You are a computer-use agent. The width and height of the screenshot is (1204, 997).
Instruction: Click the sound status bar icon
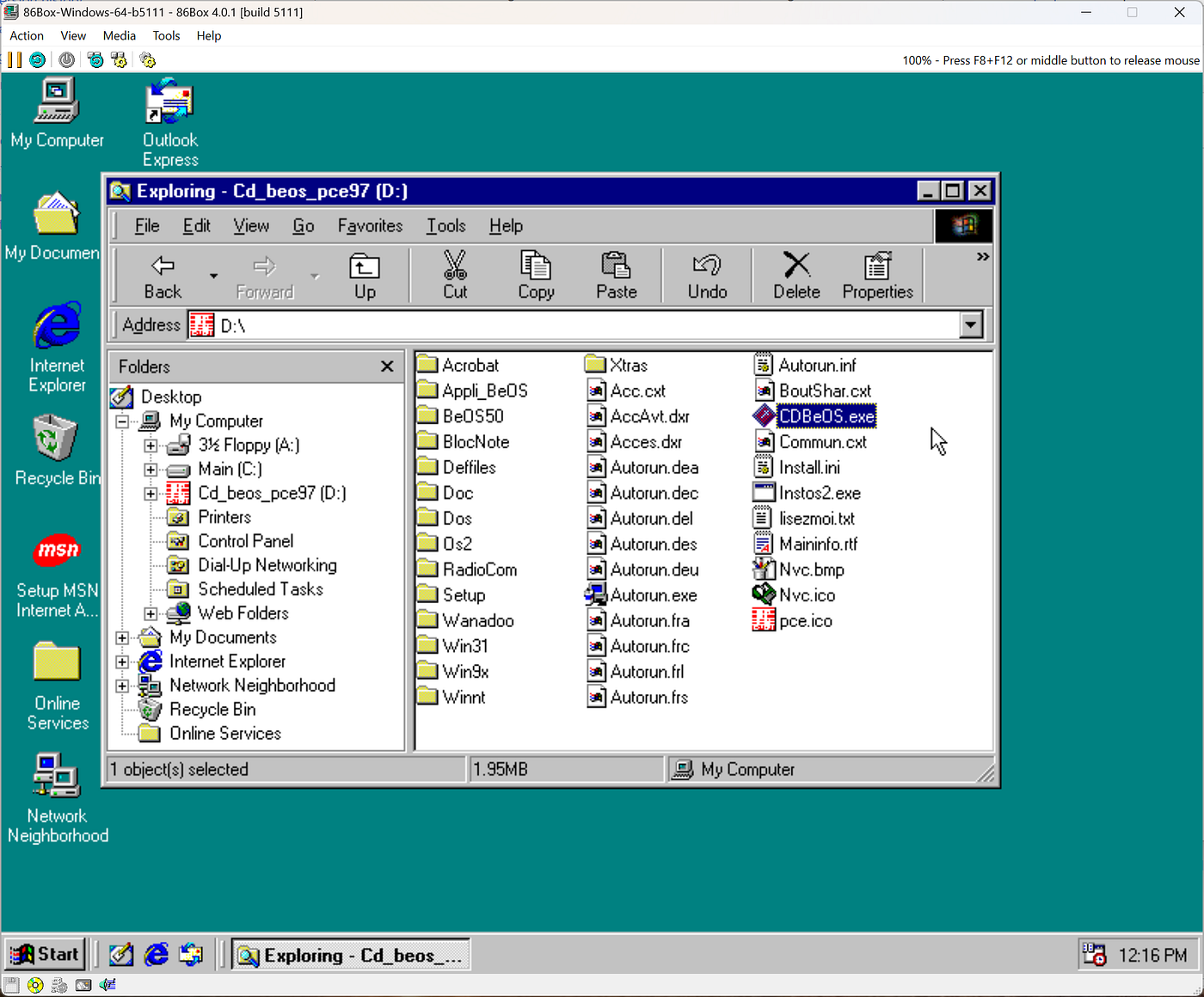coord(107,984)
